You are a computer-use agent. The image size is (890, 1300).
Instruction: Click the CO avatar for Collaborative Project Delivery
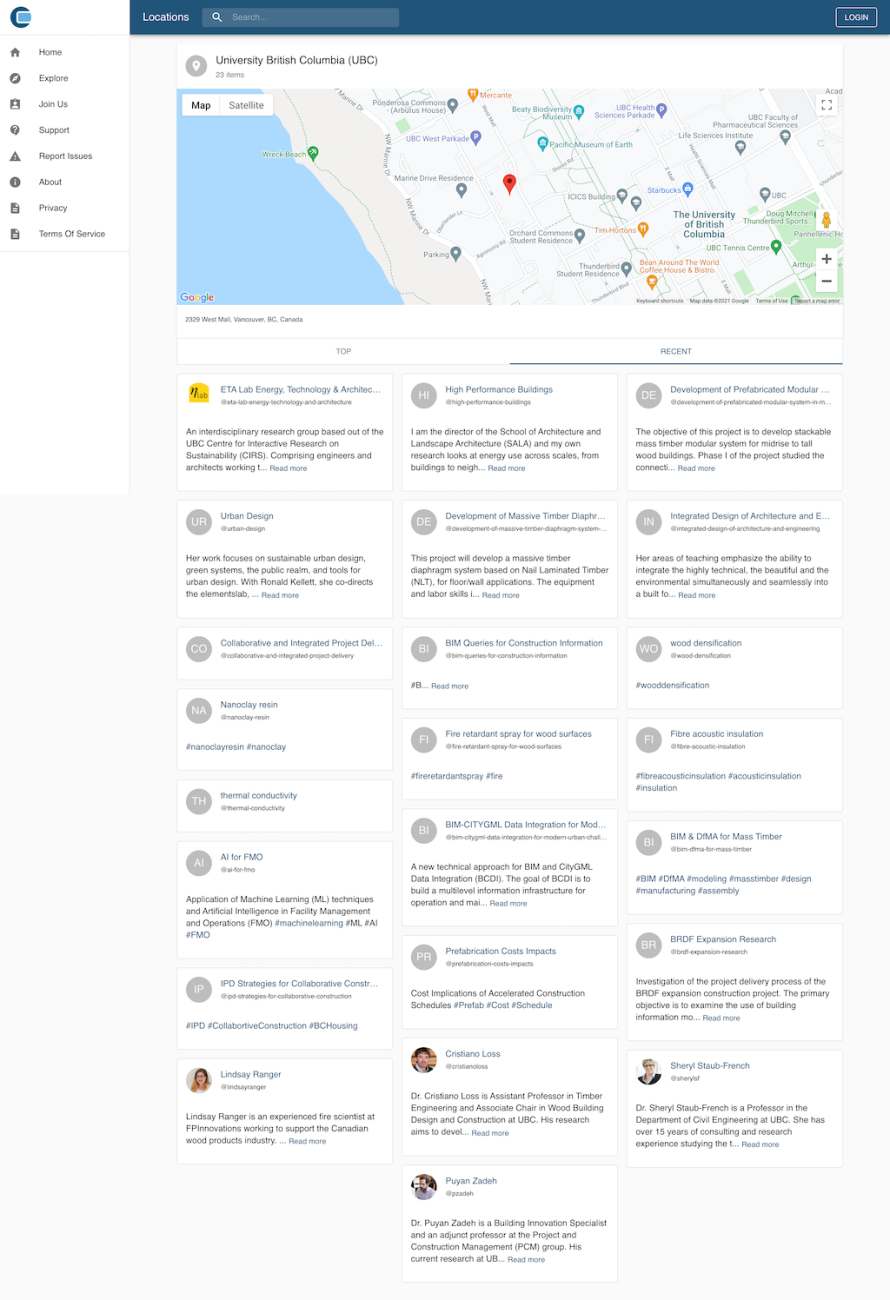[199, 649]
